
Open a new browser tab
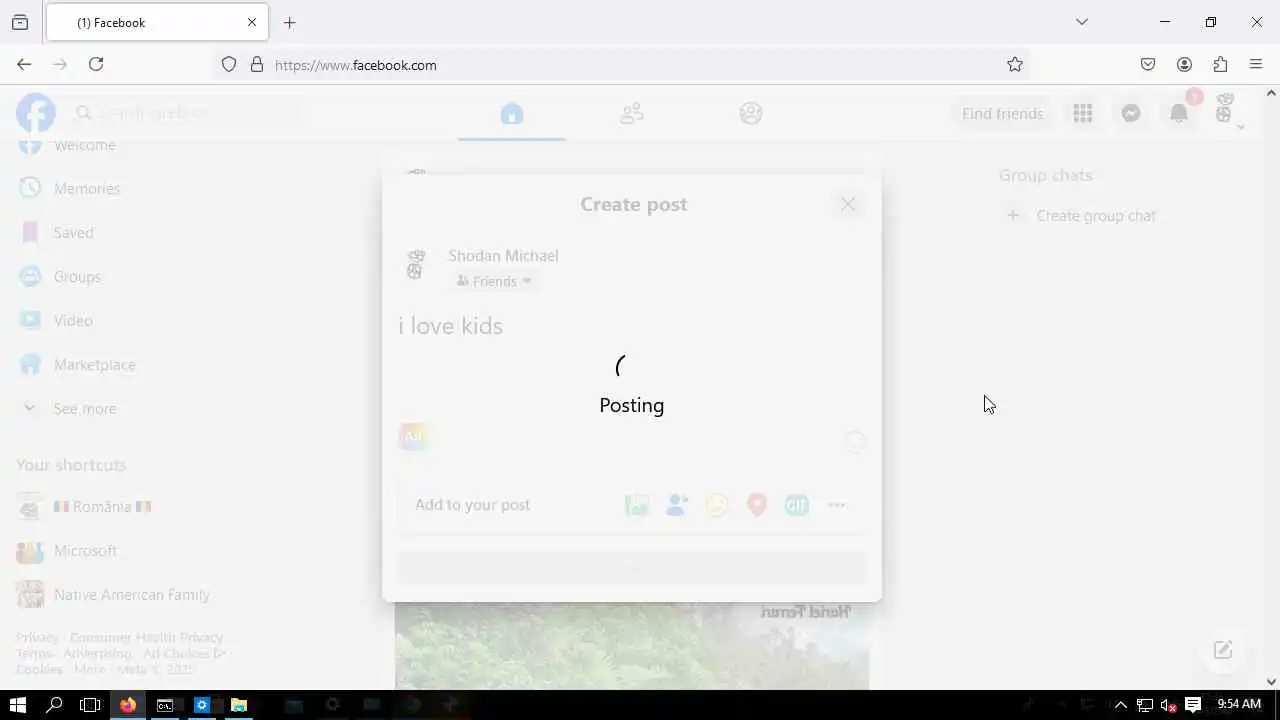(x=290, y=23)
